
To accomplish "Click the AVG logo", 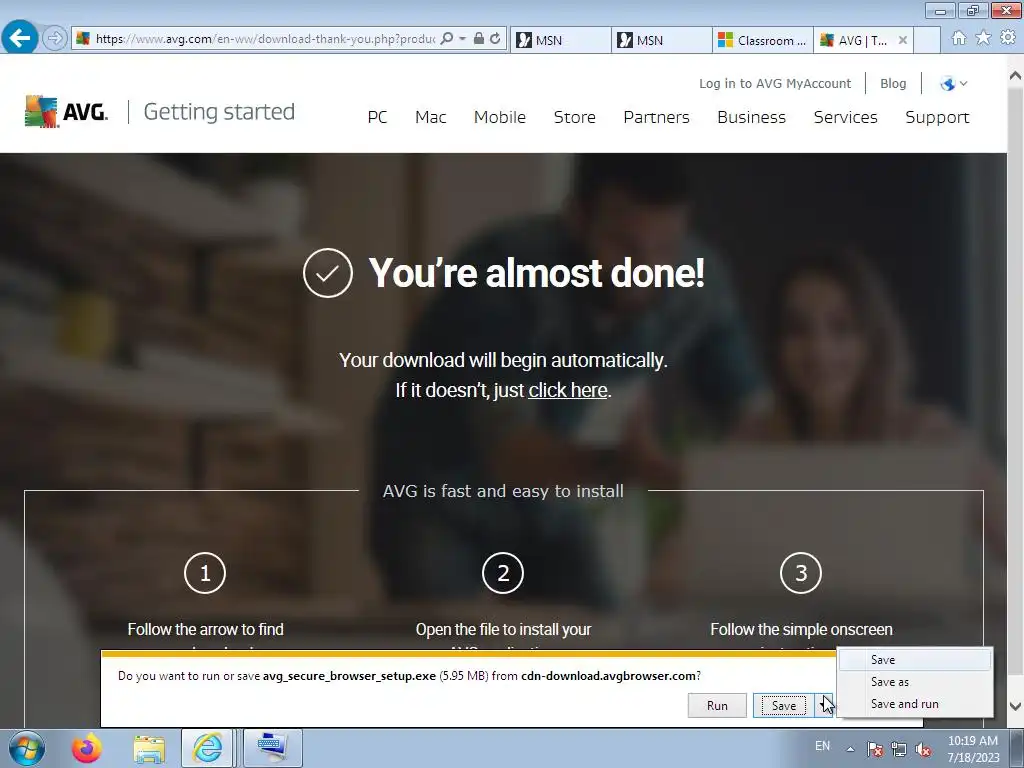I will 66,112.
